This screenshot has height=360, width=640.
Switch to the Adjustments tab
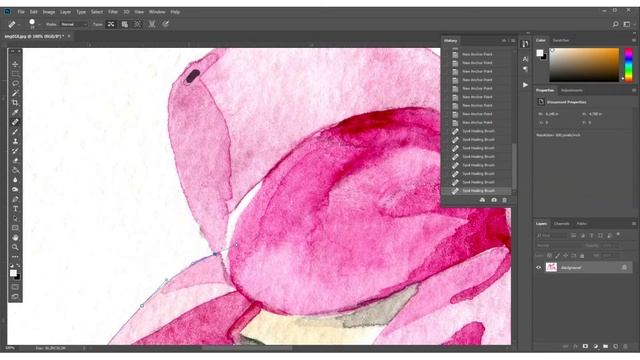pos(571,90)
